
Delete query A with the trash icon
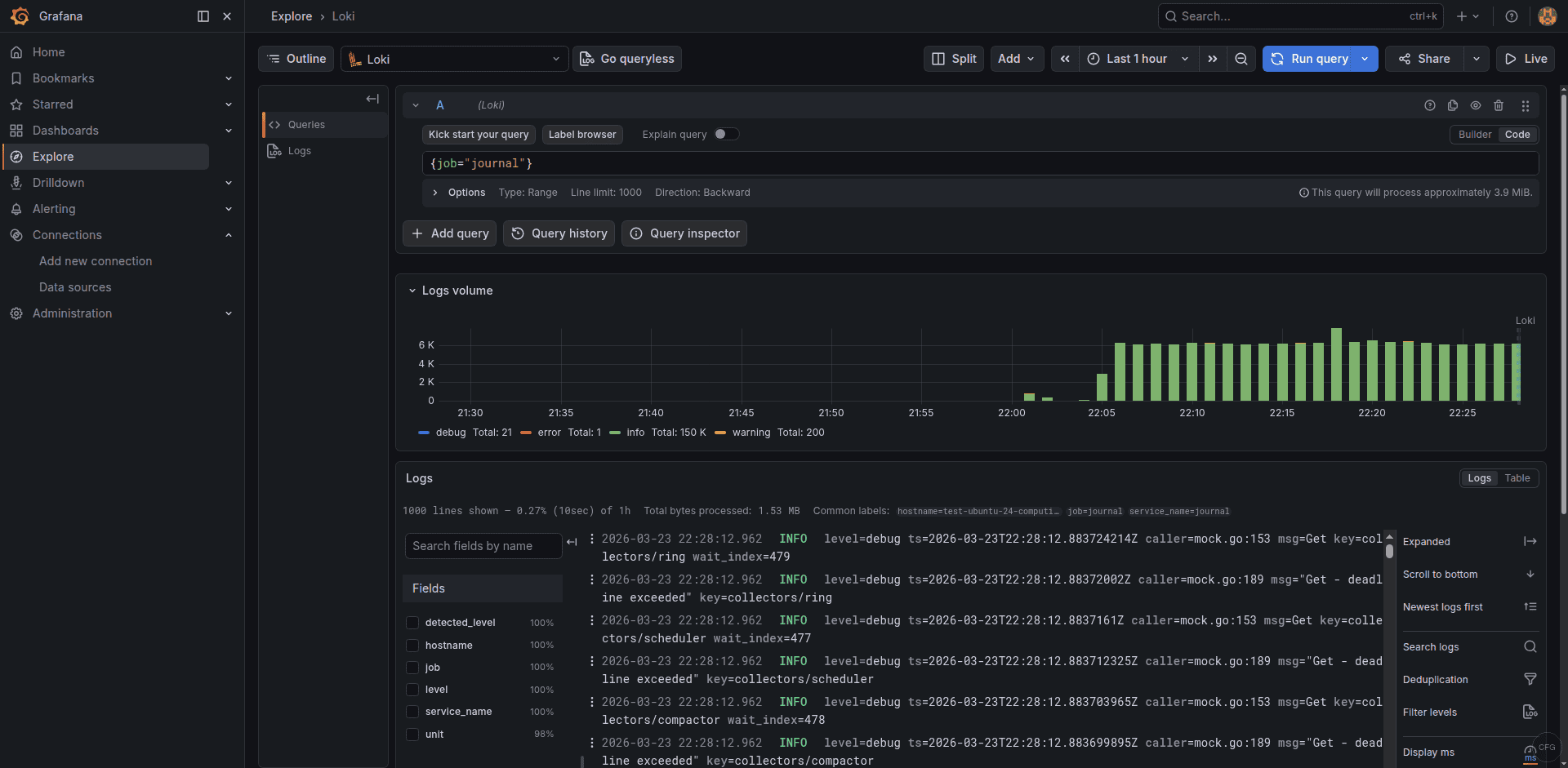coord(1499,105)
